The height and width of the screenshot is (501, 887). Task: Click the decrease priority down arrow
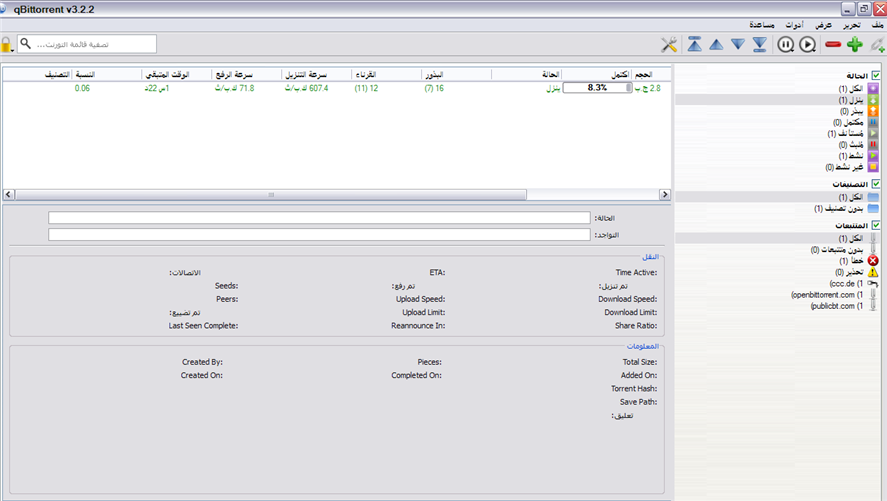tap(738, 45)
